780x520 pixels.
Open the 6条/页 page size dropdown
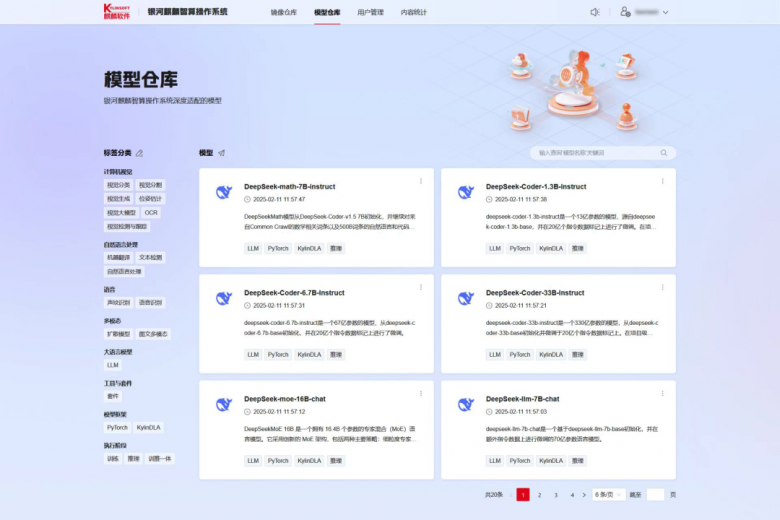(x=608, y=495)
